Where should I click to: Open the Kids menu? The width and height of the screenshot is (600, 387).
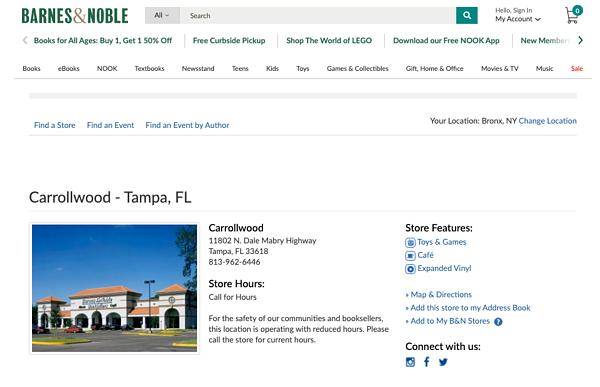click(x=272, y=69)
